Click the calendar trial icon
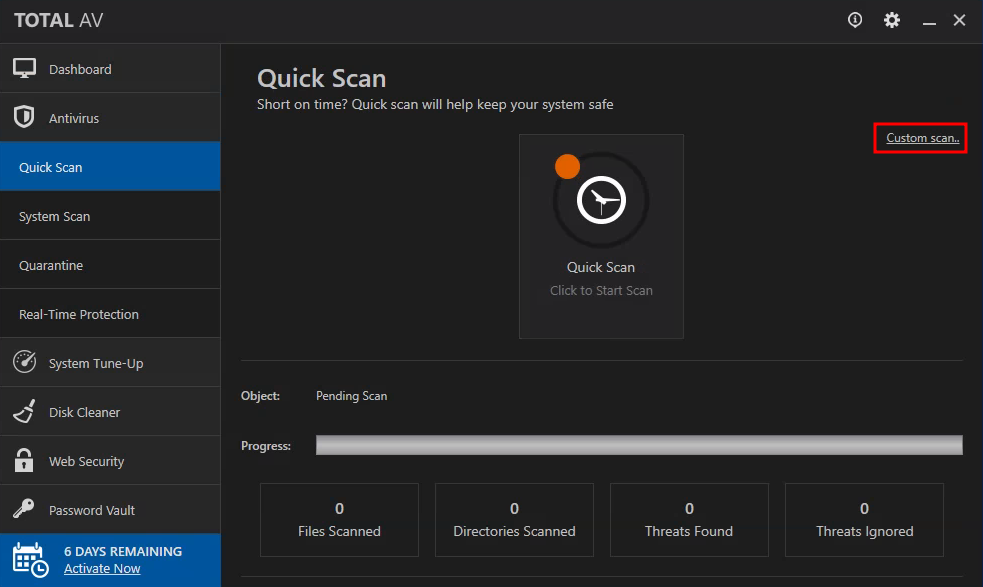 pyautogui.click(x=30, y=560)
